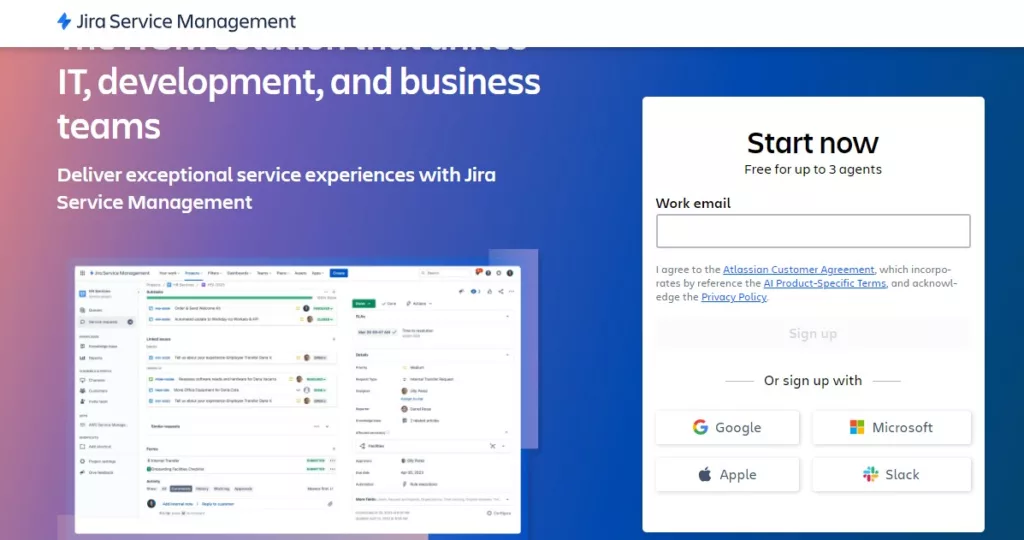This screenshot has width=1024, height=540.
Task: Open the Atlassian Customer Agreement link
Action: [x=798, y=269]
